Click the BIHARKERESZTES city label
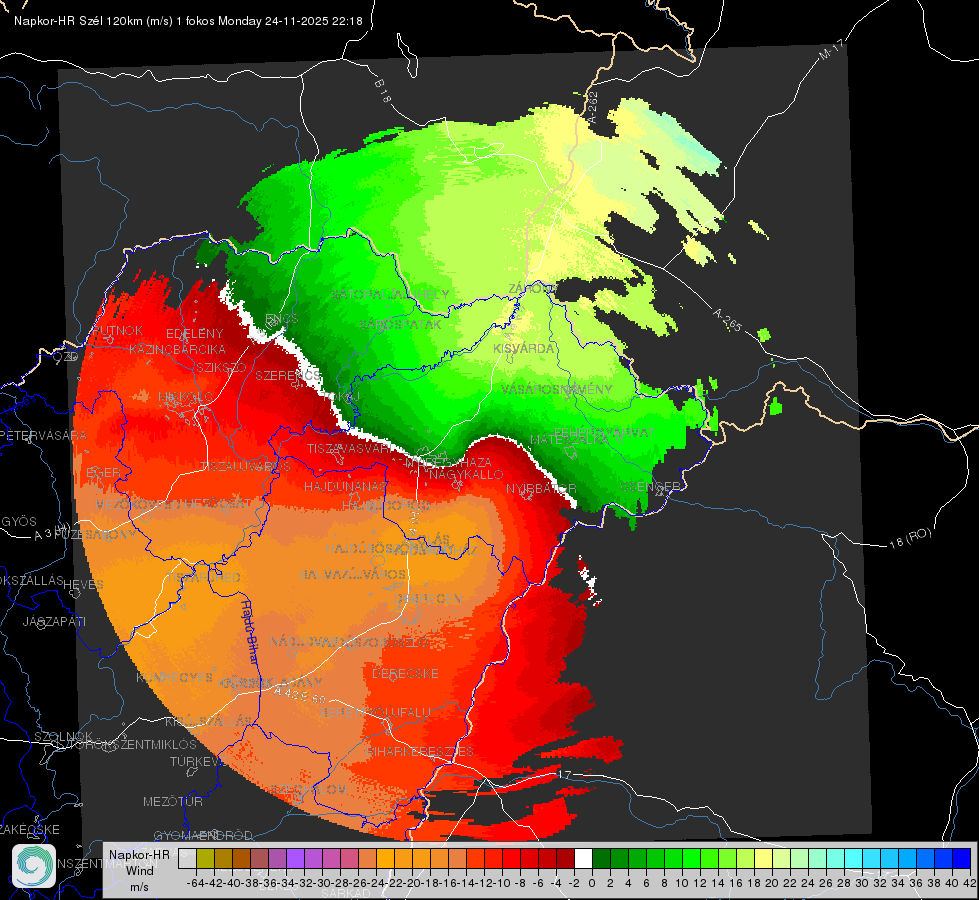979x900 pixels. (420, 751)
